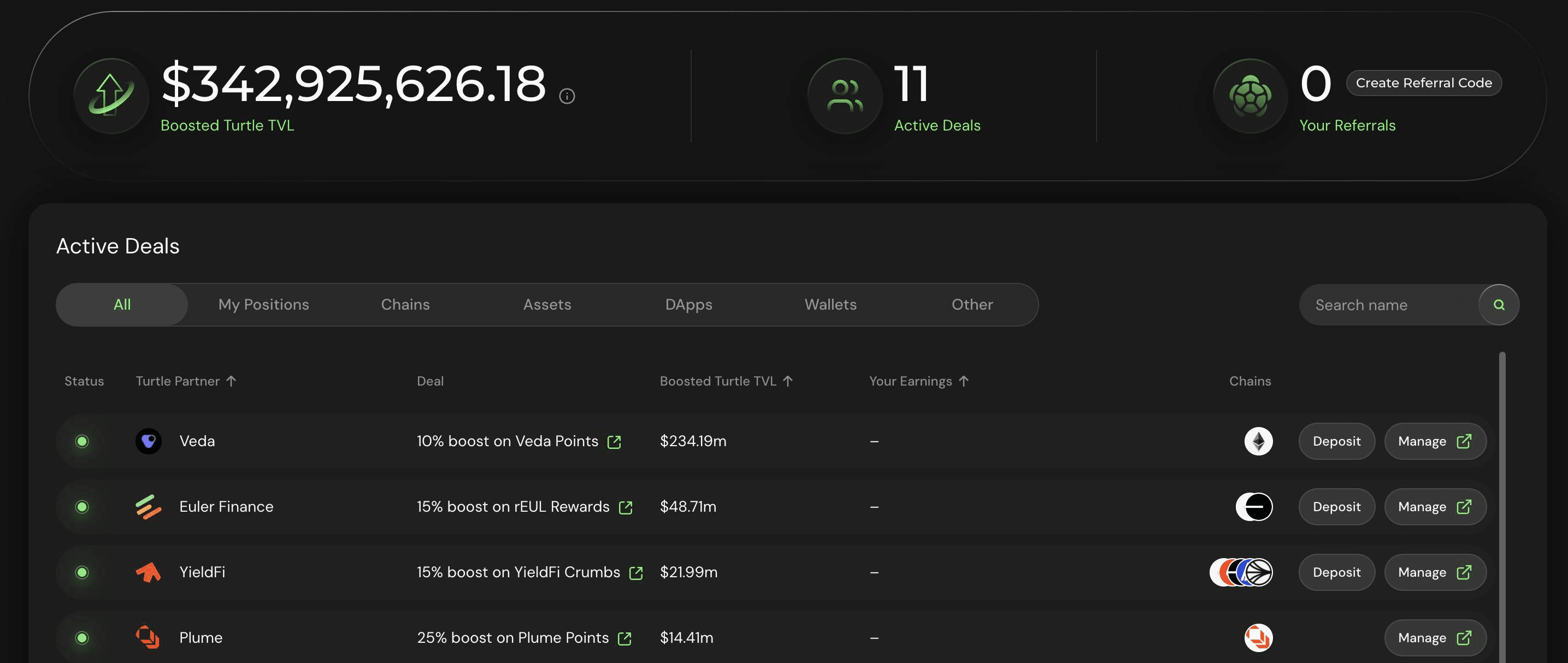Open external link icon for rEUL Rewards deal
This screenshot has width=1568, height=663.
625,507
